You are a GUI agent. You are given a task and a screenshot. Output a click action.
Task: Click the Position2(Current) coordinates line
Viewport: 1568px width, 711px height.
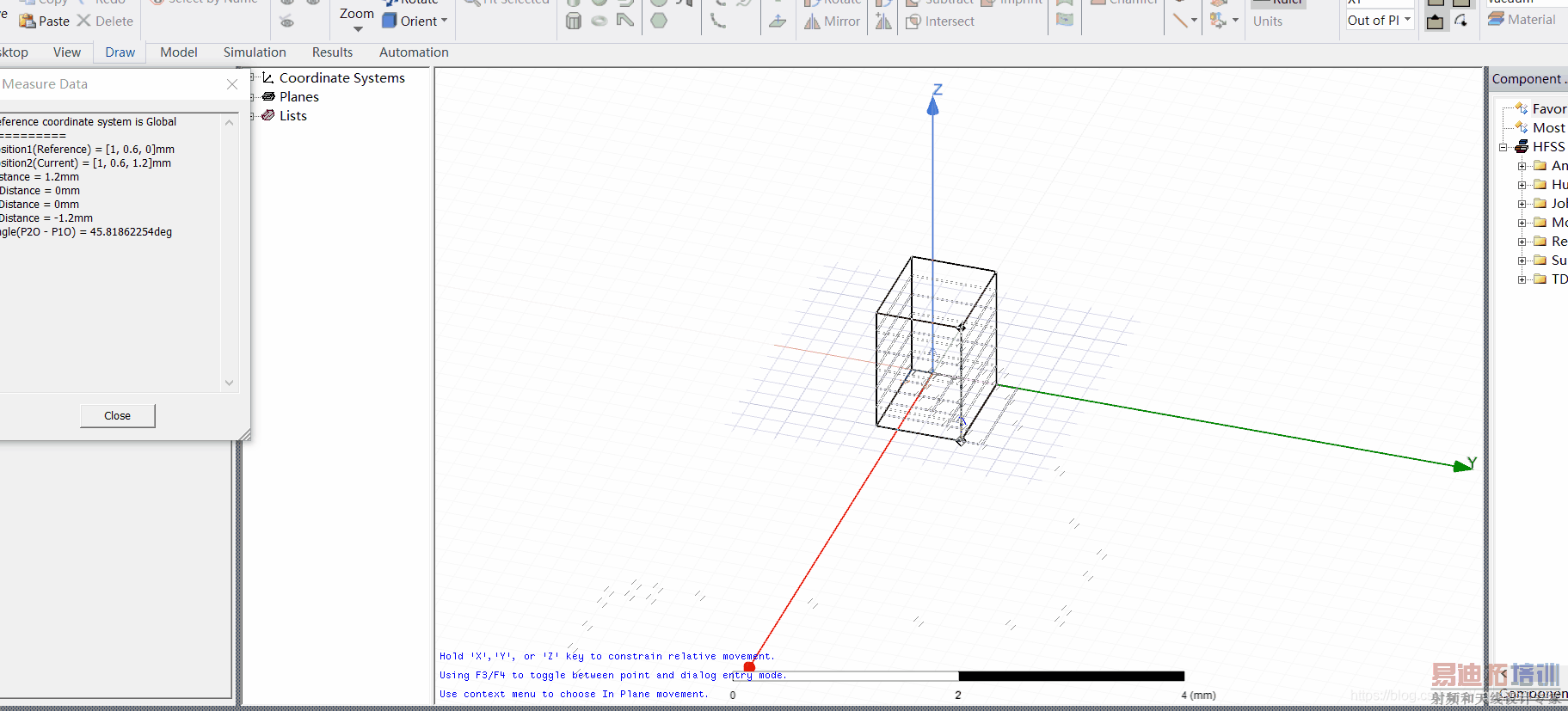pos(86,163)
